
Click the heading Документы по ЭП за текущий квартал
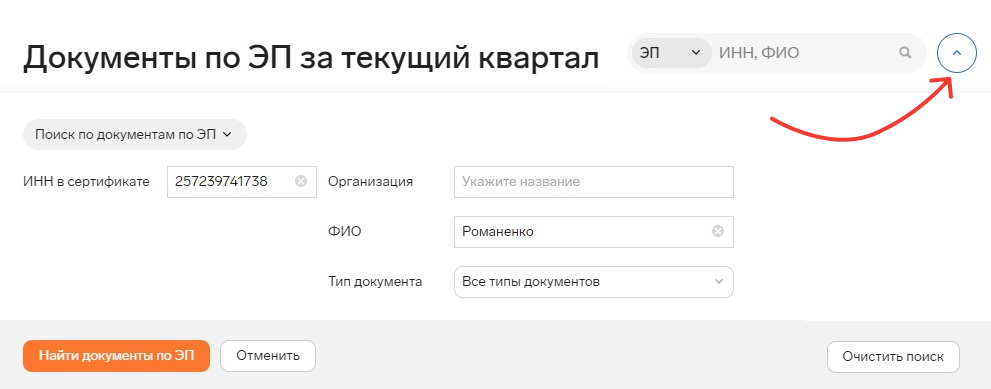[x=311, y=58]
